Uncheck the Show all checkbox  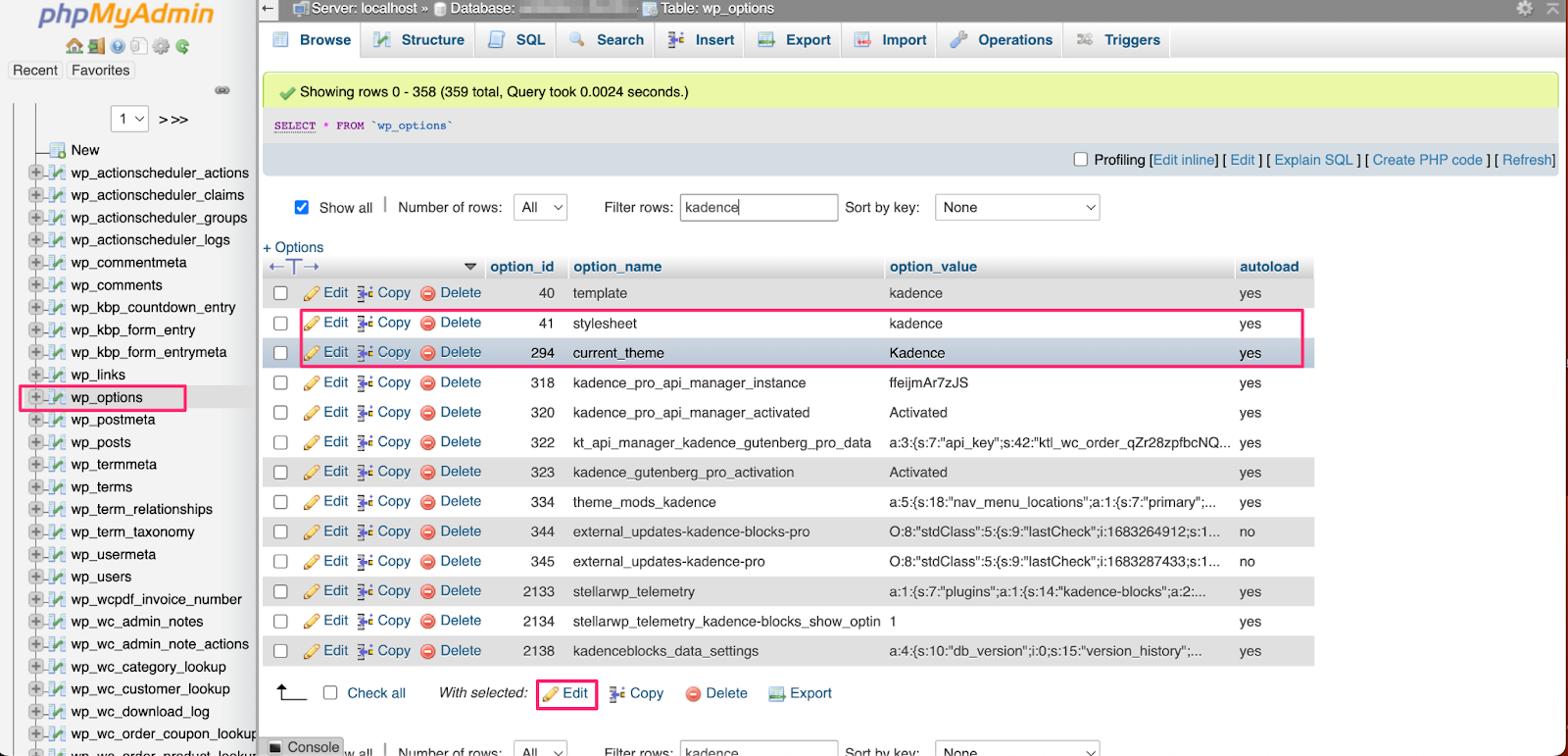click(x=302, y=207)
